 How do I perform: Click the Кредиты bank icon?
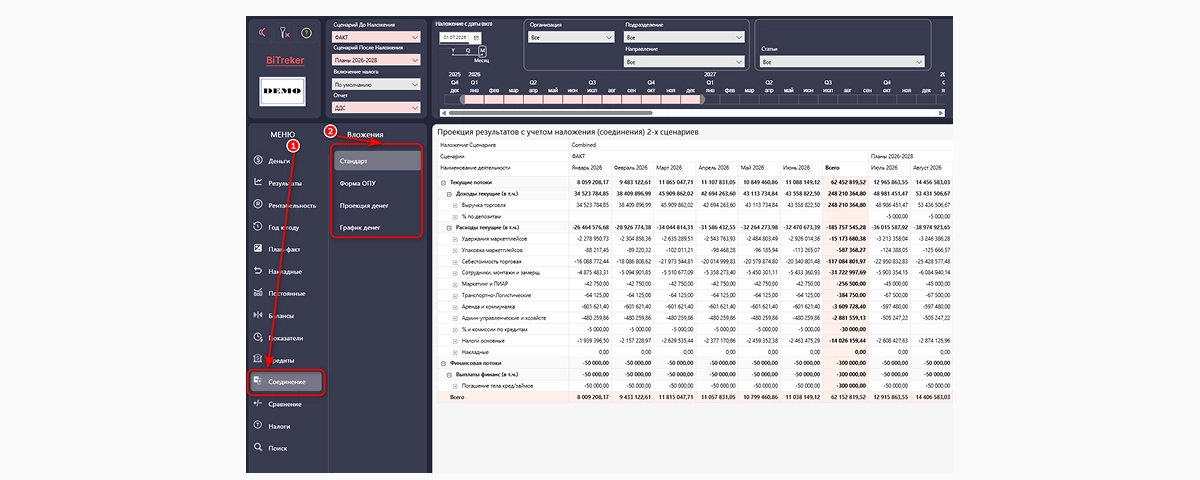tap(258, 359)
